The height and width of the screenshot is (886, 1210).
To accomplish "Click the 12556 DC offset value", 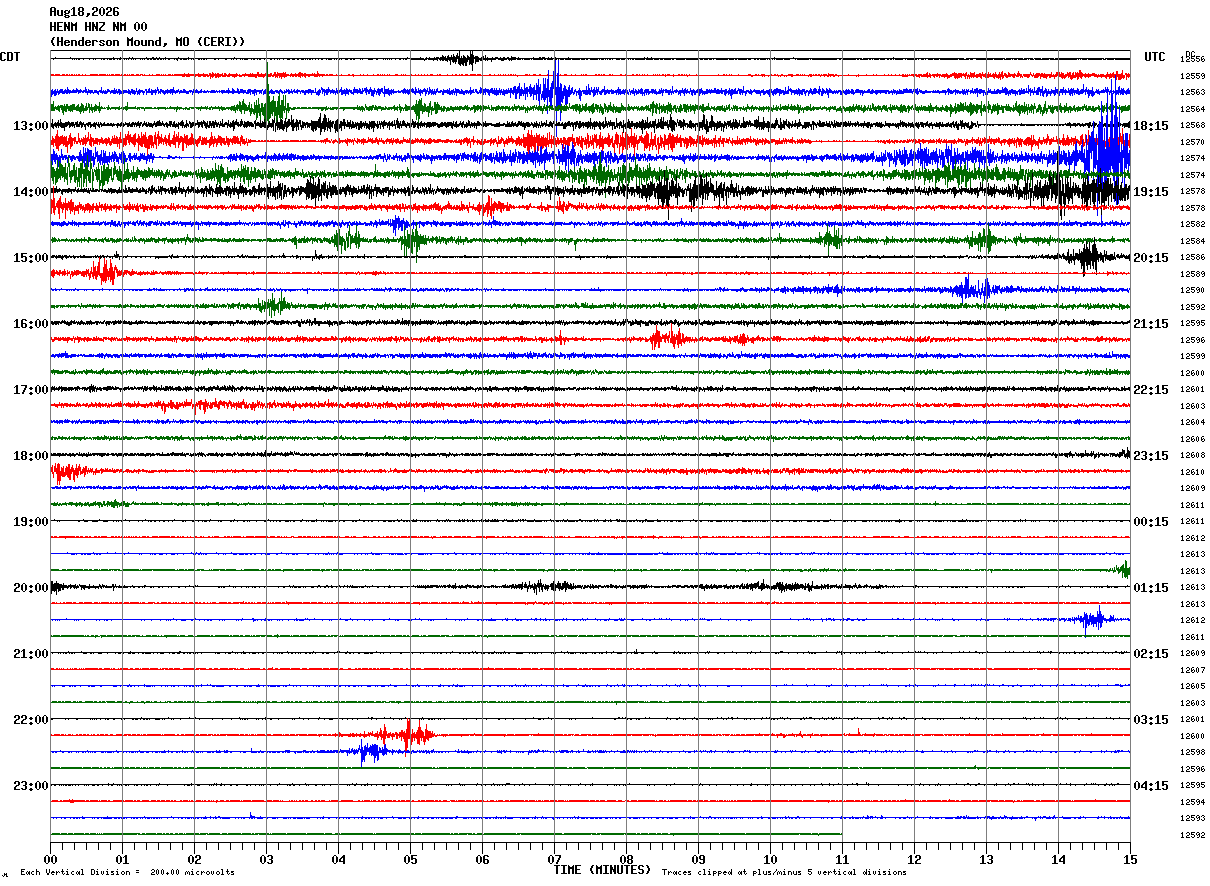I will tap(1192, 60).
